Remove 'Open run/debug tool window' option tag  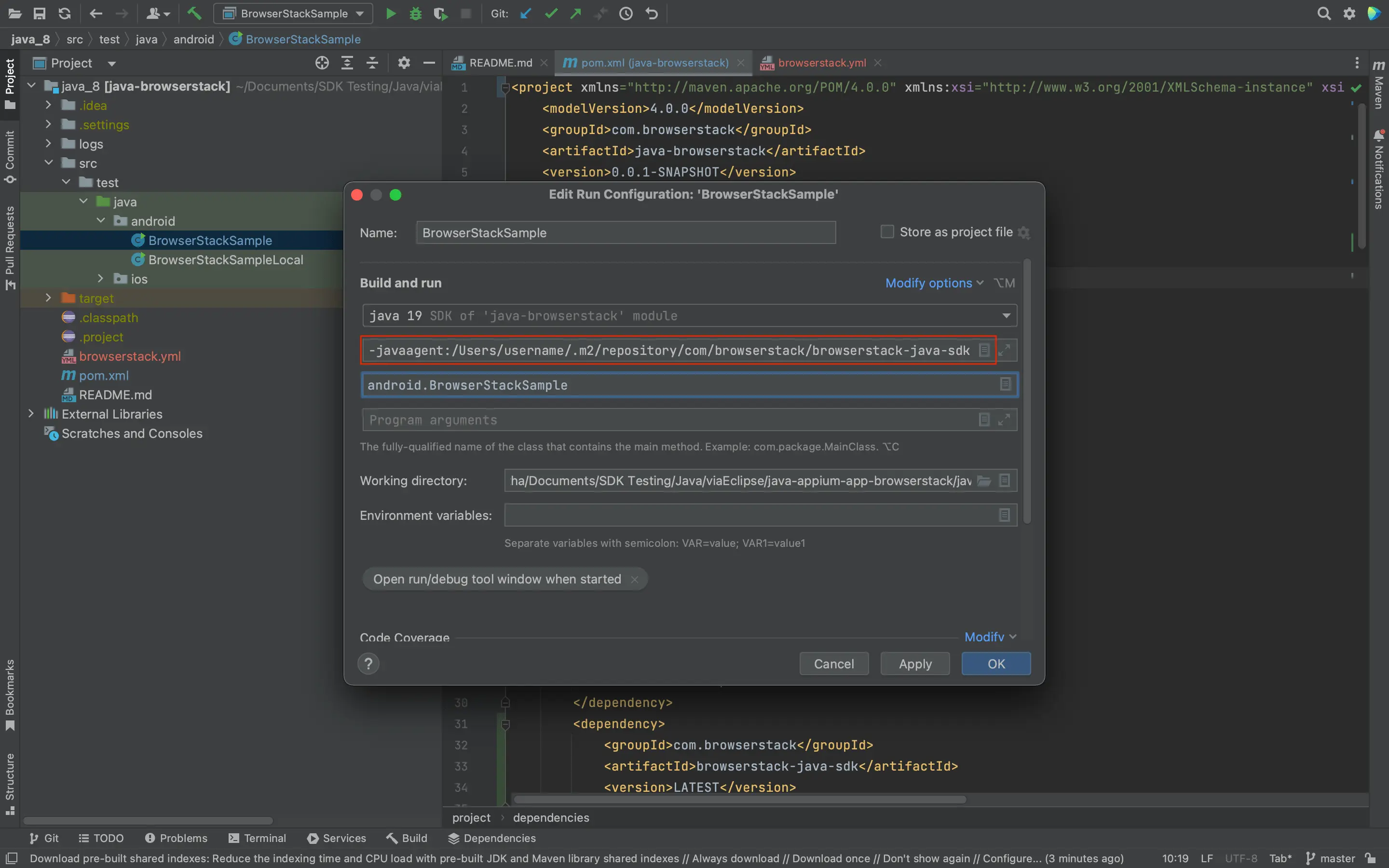tap(634, 579)
